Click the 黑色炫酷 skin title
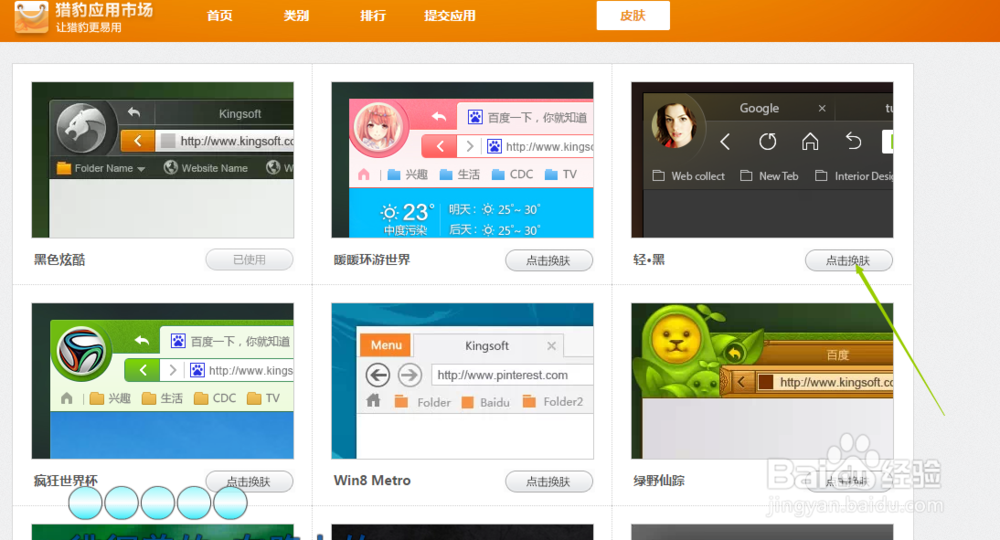 (x=59, y=259)
